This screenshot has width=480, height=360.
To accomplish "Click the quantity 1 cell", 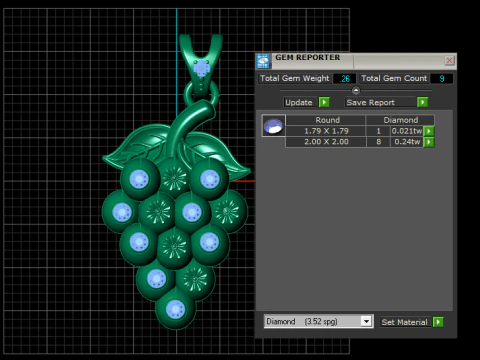I will [378, 131].
